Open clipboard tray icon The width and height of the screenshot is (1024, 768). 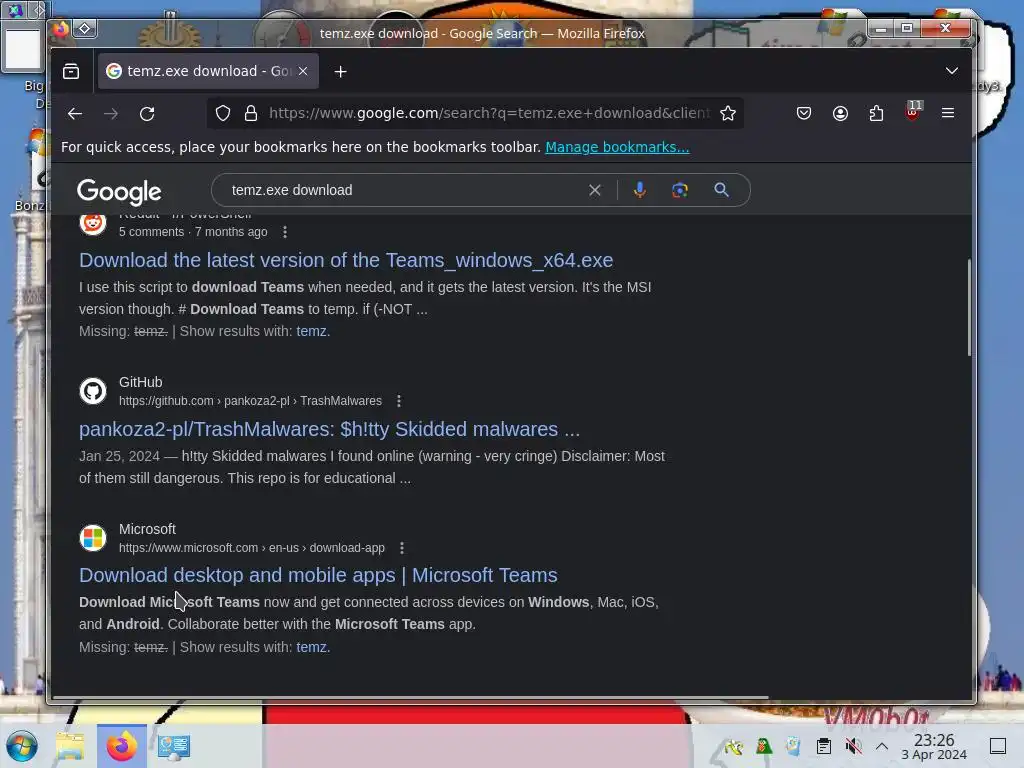coord(824,746)
